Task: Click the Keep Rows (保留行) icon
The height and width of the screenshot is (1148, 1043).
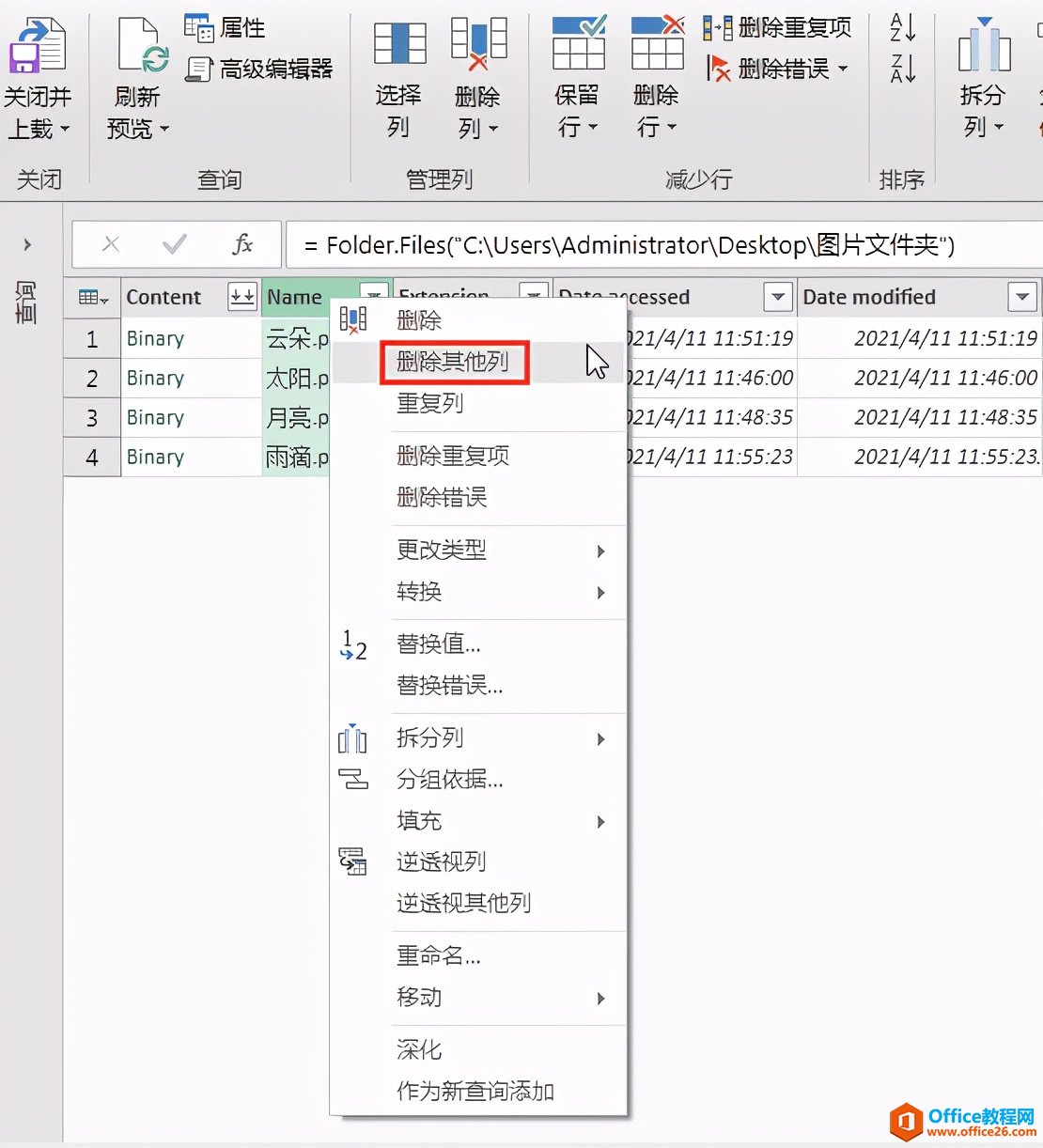Action: click(578, 42)
